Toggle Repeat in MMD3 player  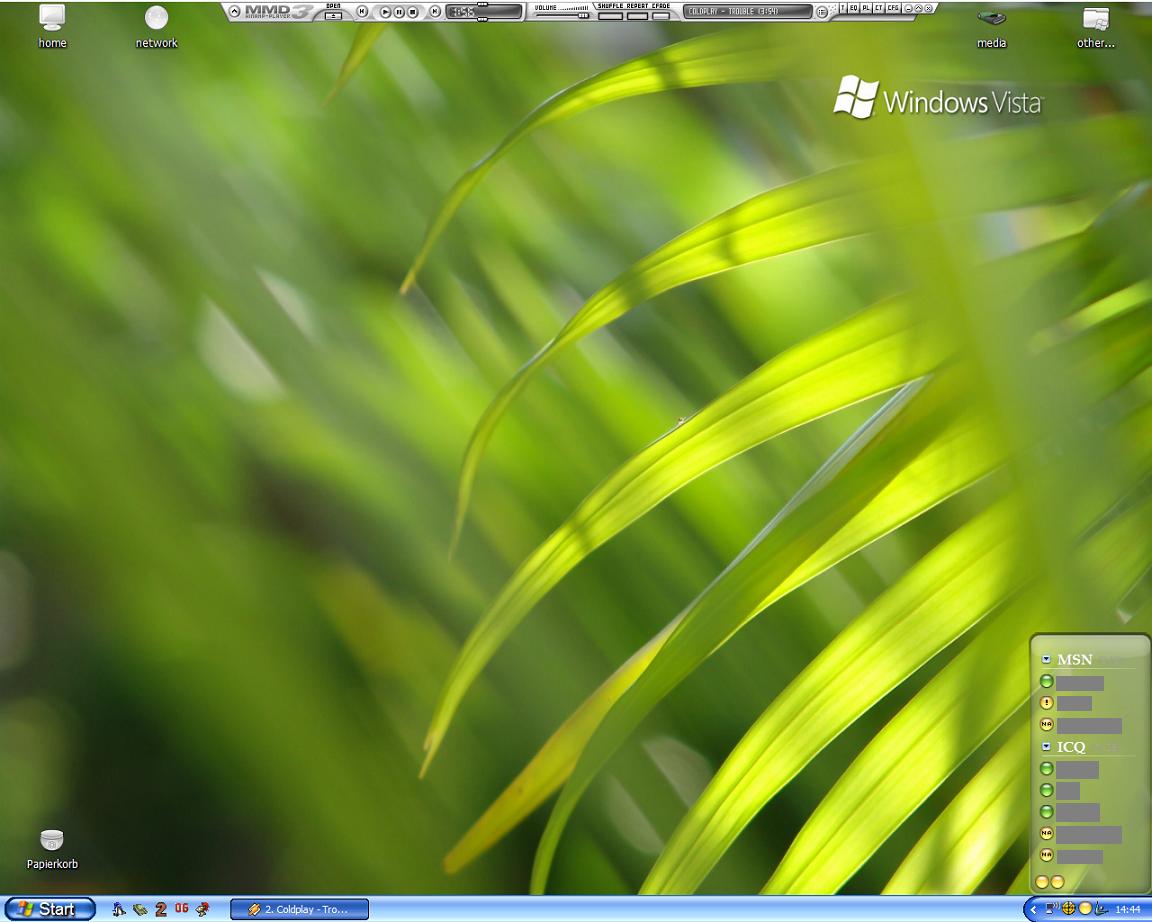pyautogui.click(x=637, y=16)
